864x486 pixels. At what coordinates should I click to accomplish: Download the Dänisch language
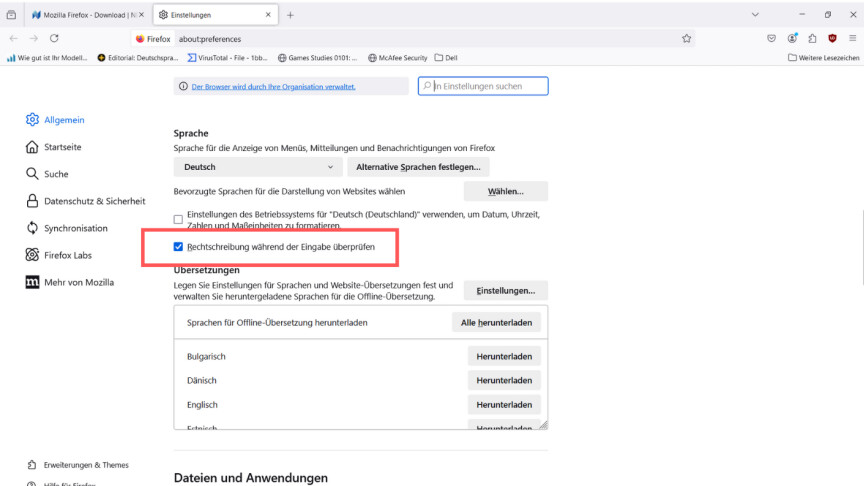tap(504, 381)
